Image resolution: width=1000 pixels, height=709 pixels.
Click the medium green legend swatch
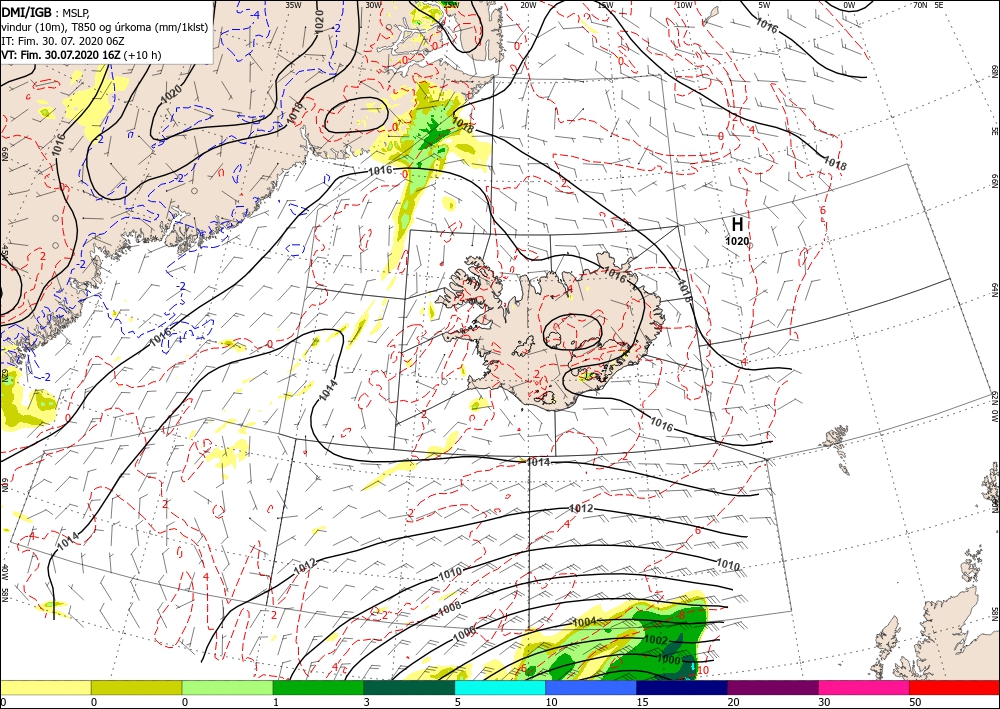click(x=318, y=687)
